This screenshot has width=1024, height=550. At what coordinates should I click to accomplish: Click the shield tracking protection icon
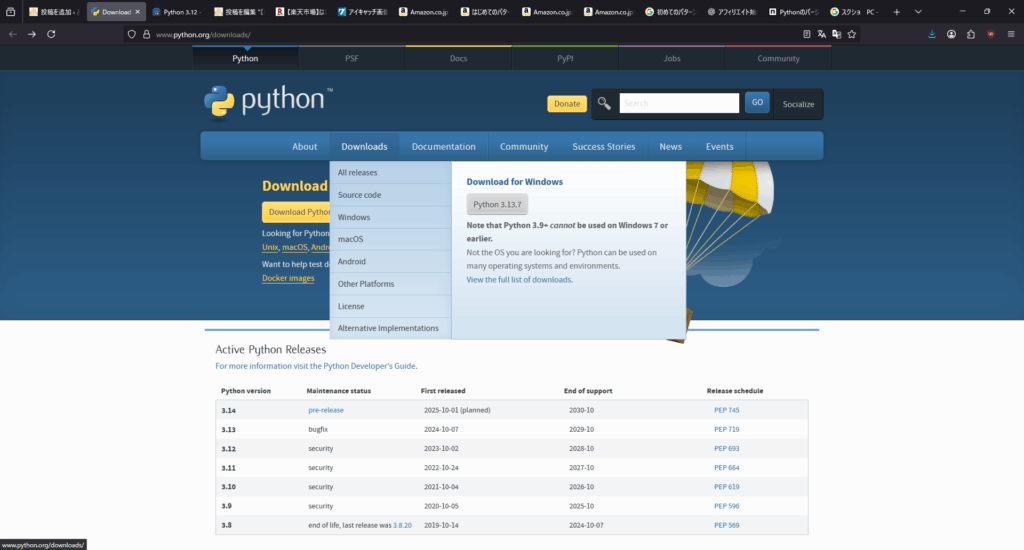click(x=132, y=35)
